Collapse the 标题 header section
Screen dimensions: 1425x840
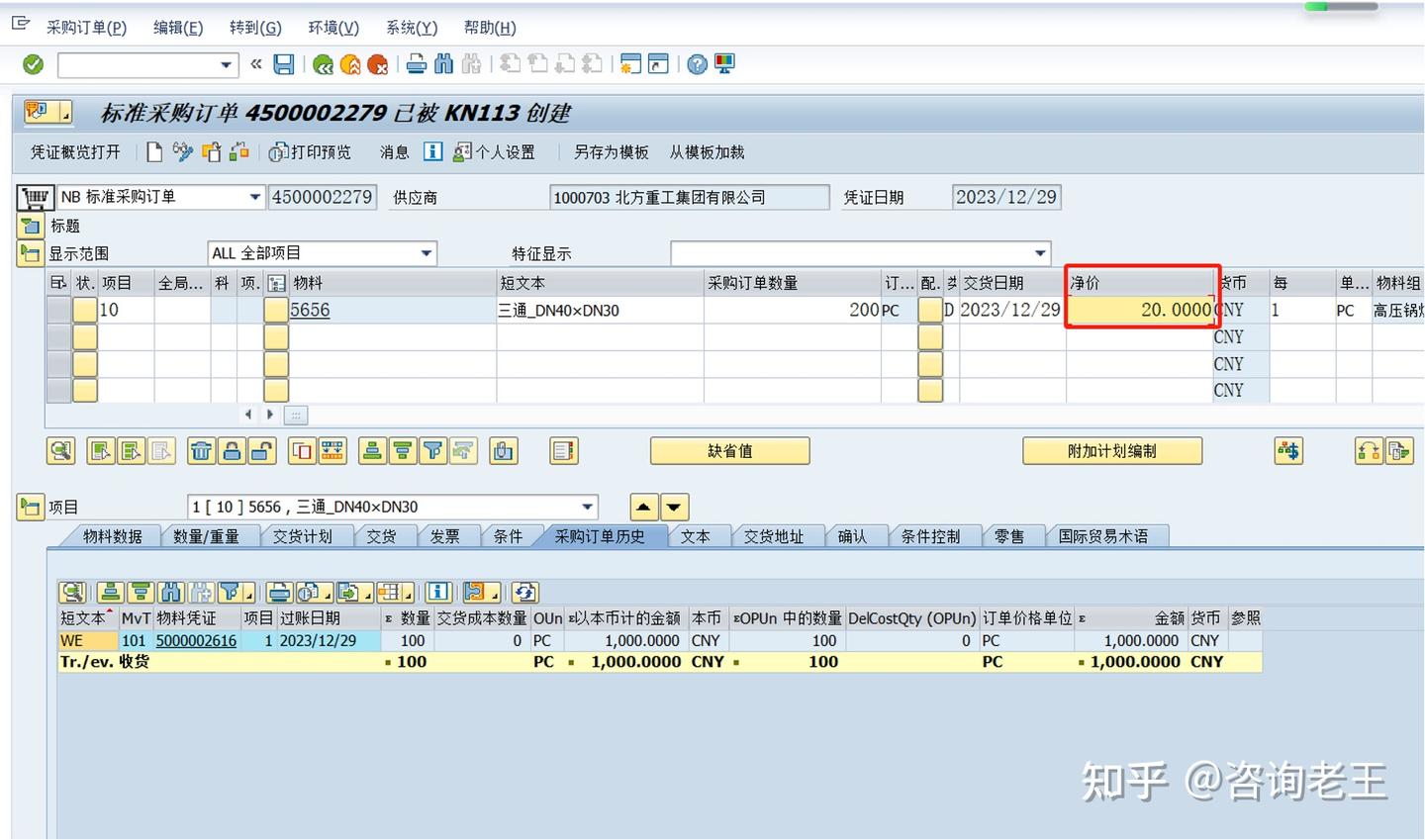(31, 226)
